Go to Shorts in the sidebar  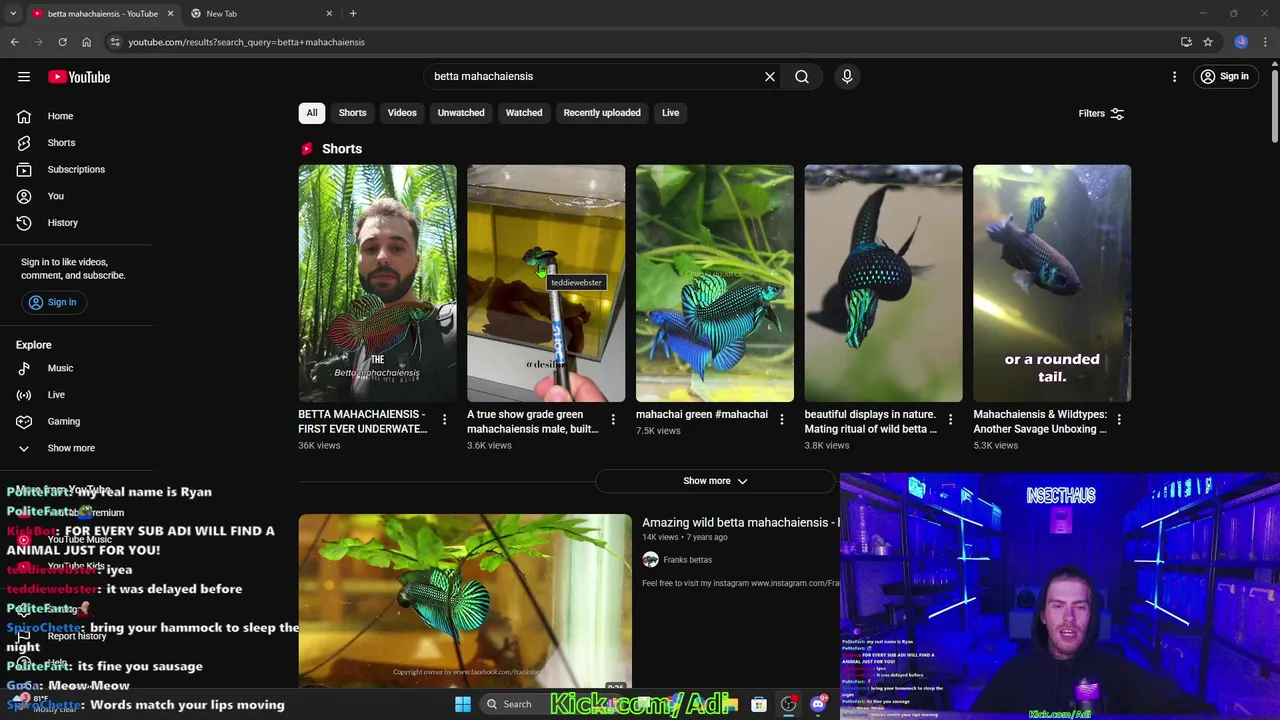[x=61, y=143]
